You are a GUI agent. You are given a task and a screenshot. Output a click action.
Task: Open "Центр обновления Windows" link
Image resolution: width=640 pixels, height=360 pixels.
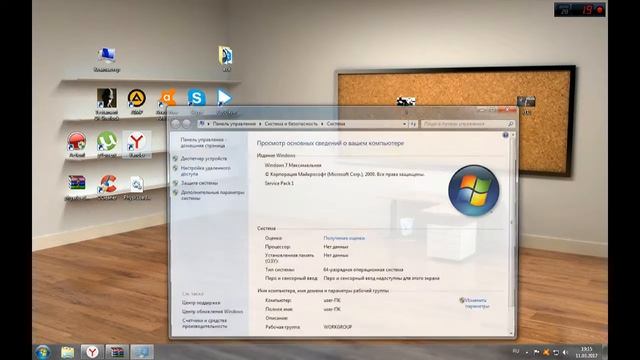point(213,311)
